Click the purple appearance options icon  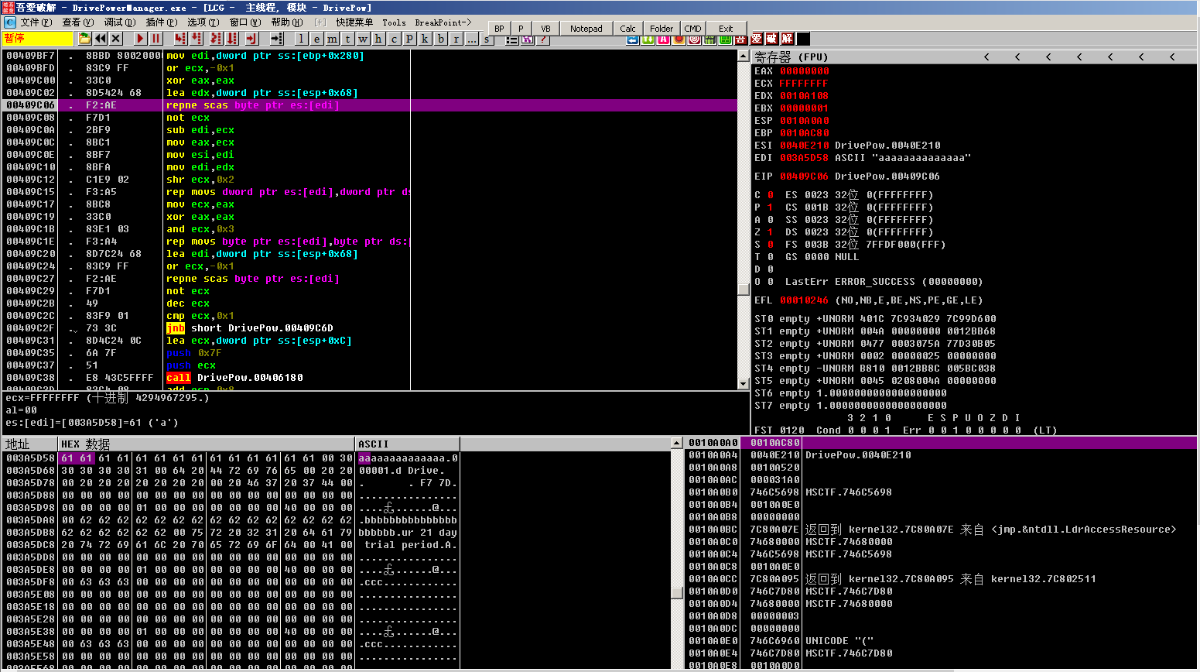527,41
